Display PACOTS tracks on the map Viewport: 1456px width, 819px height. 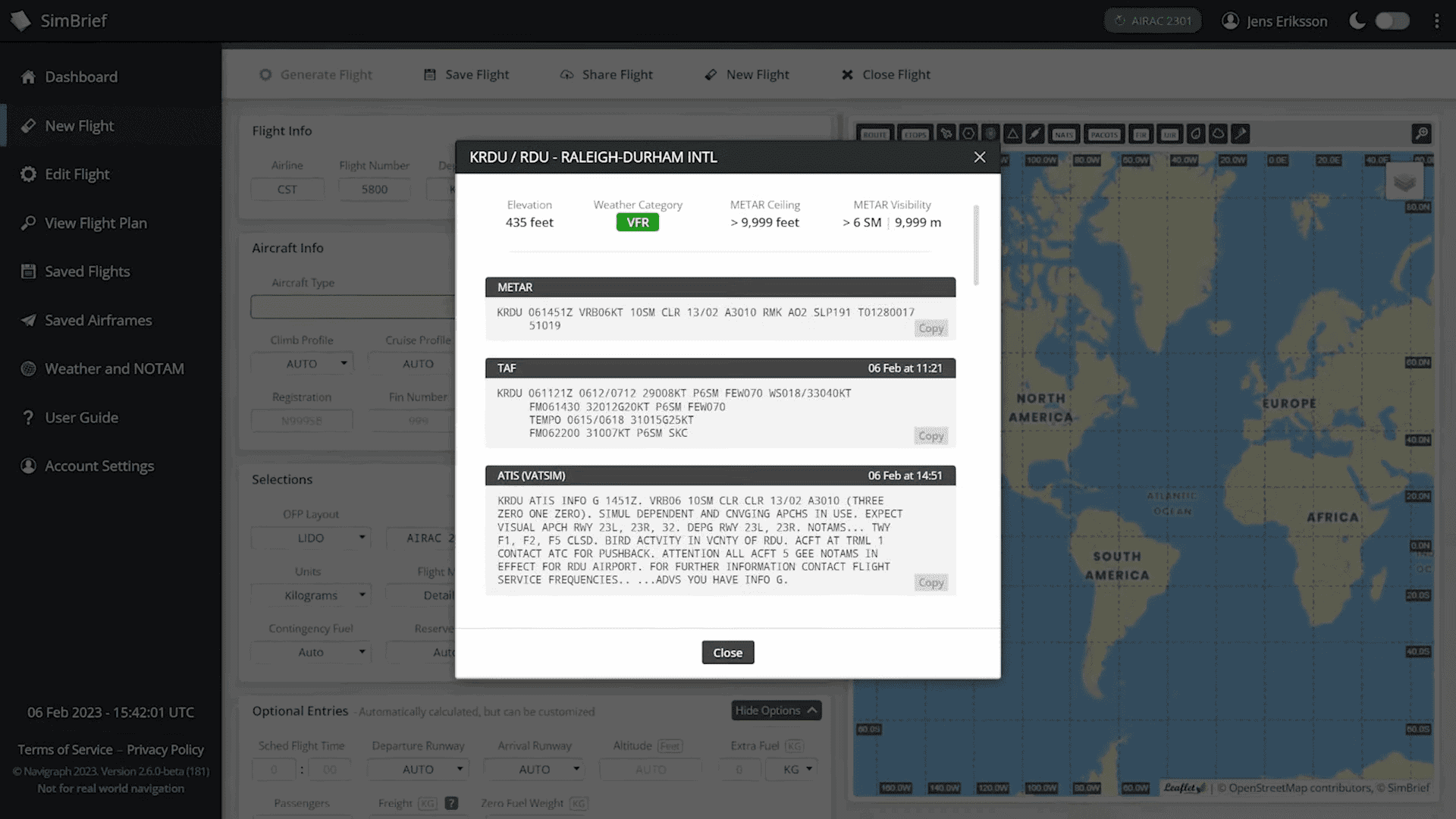(1104, 135)
